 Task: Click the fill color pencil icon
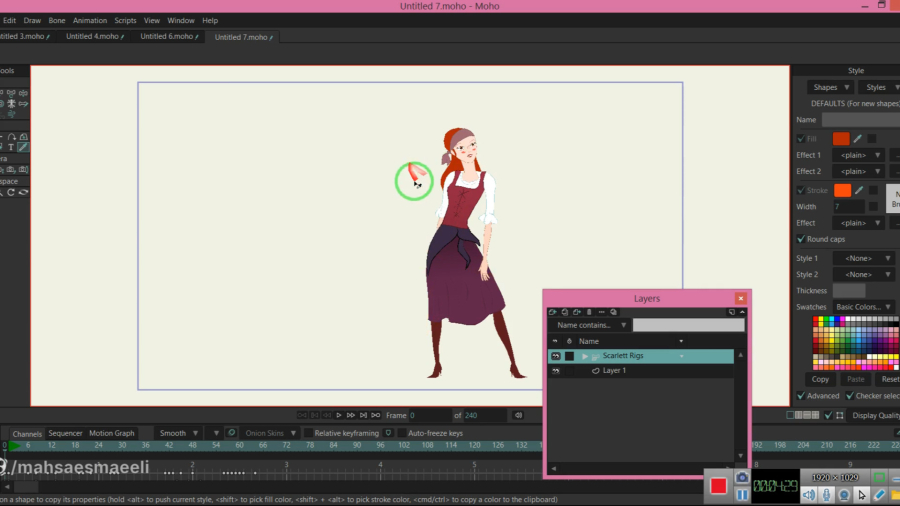tap(858, 139)
